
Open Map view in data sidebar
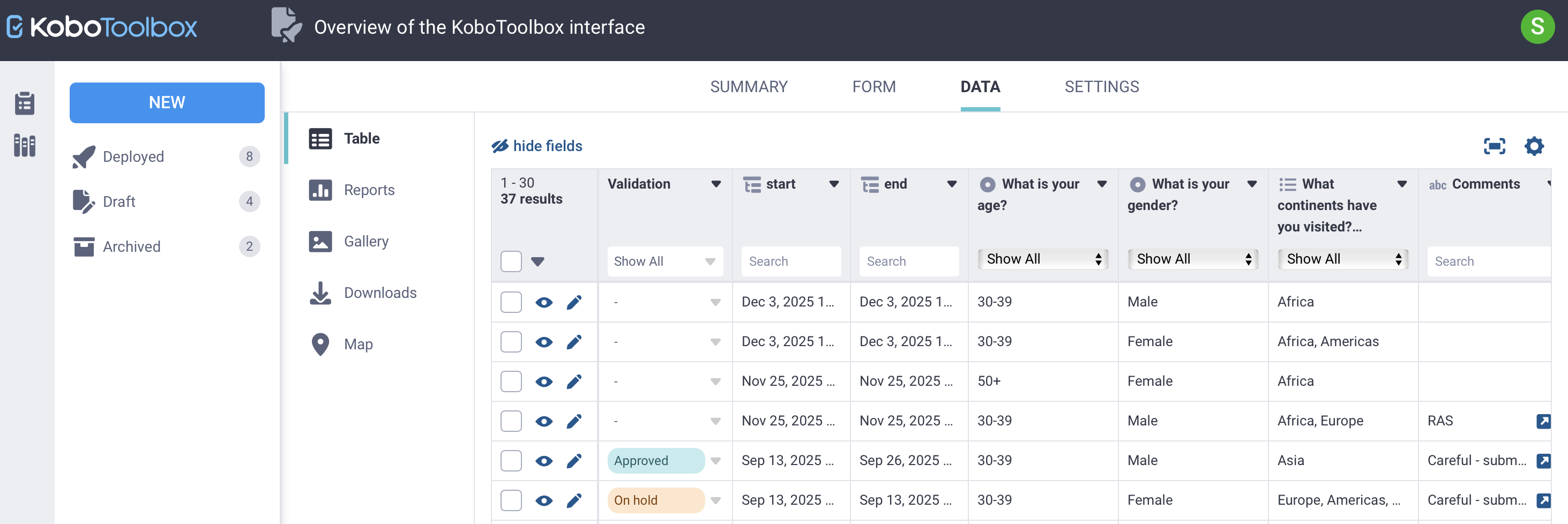coord(358,345)
